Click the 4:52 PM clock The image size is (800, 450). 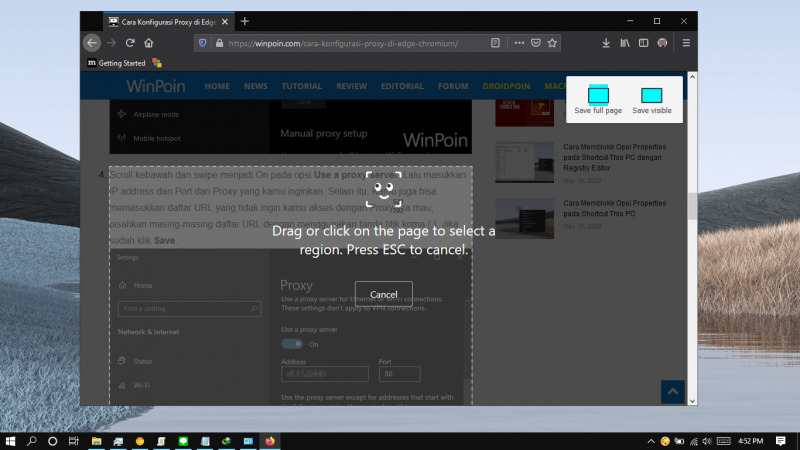point(751,441)
